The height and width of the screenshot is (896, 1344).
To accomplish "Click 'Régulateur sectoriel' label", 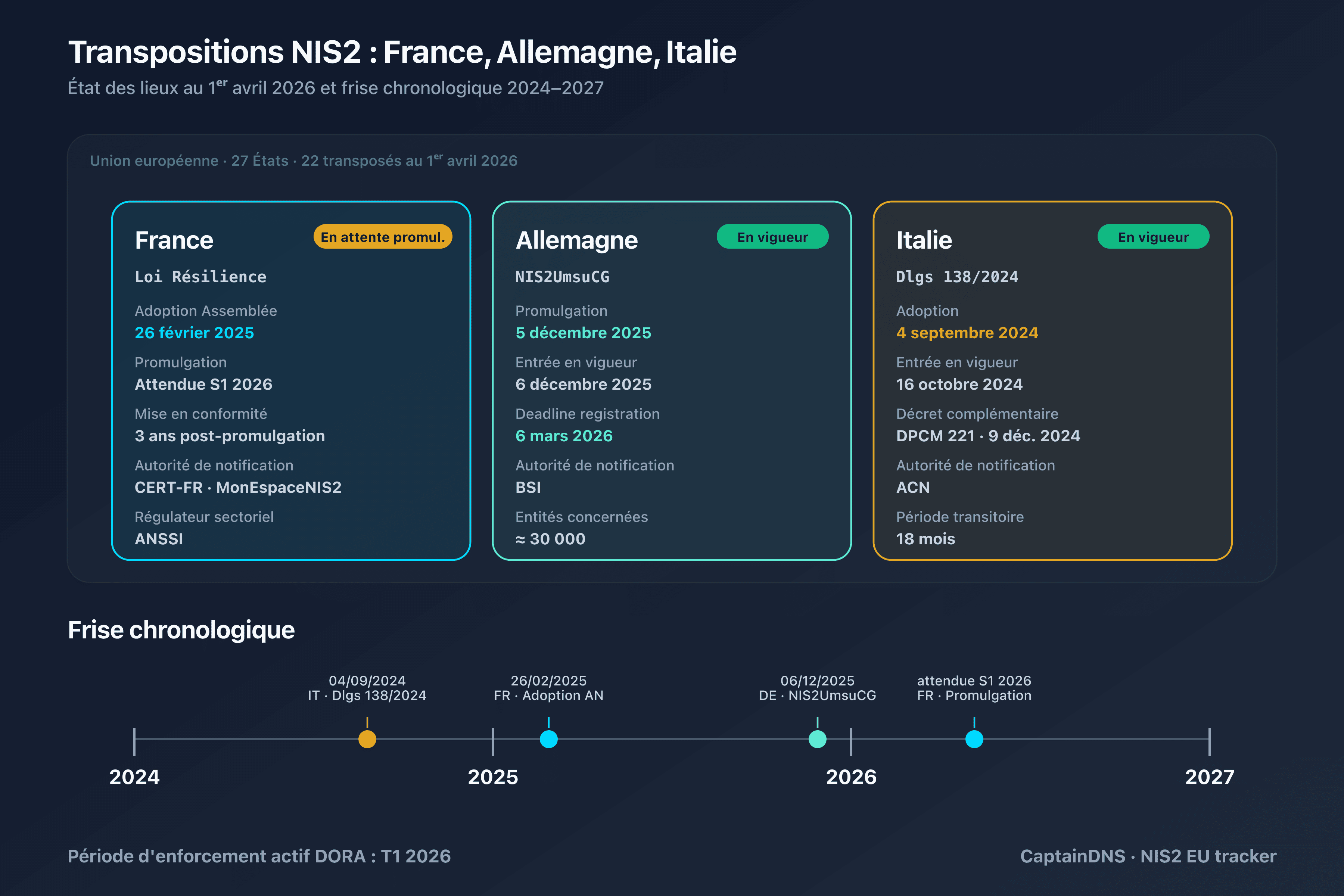I will pos(204,517).
